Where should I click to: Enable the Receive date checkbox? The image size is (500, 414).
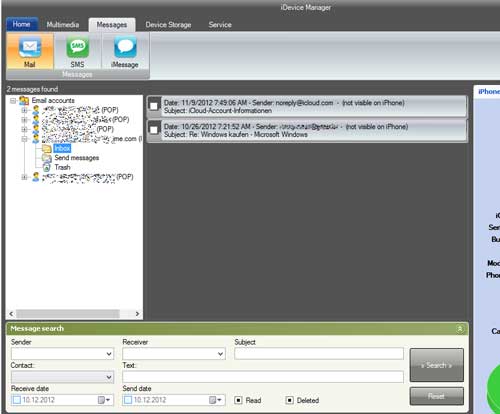(16, 400)
